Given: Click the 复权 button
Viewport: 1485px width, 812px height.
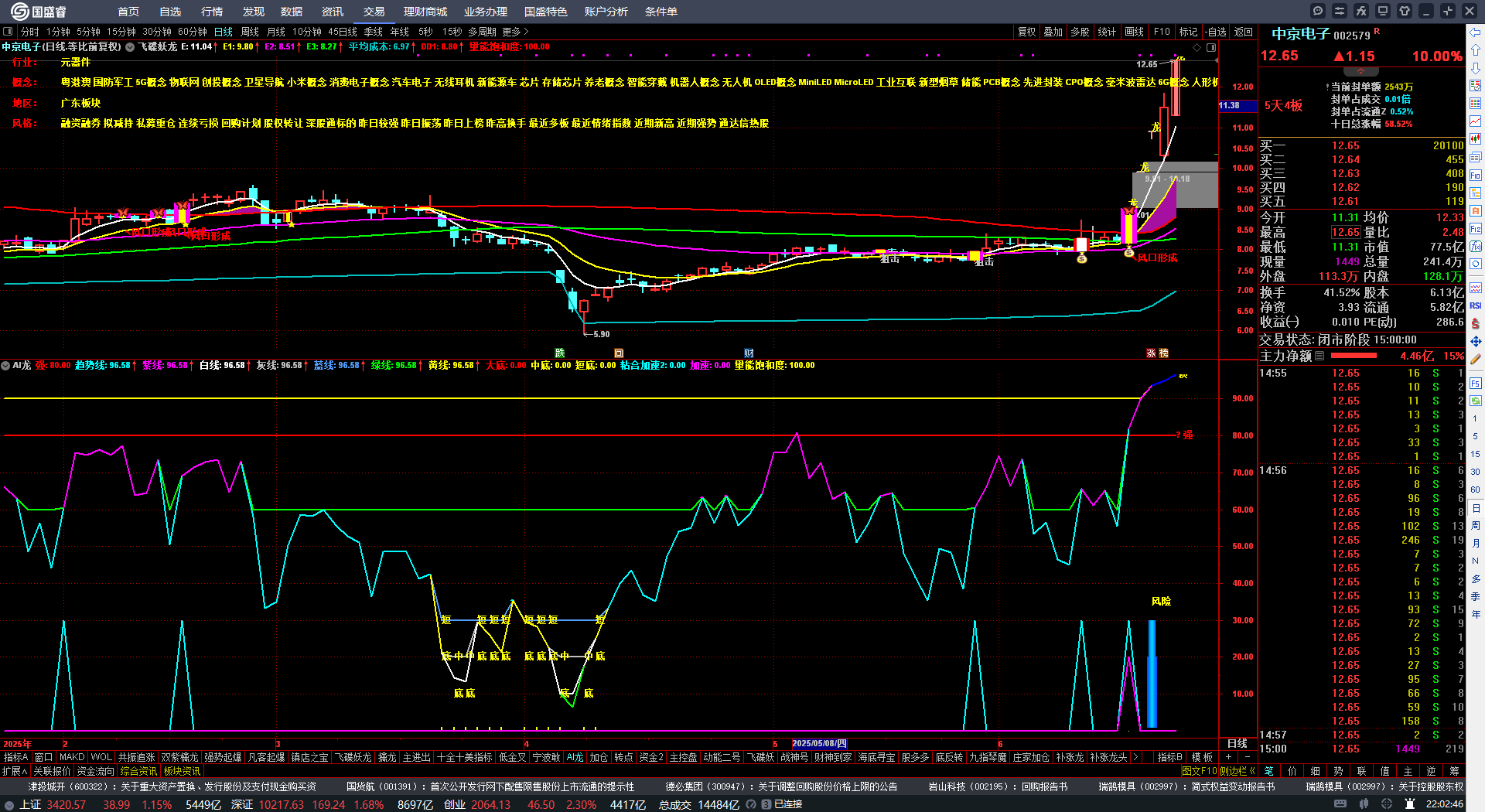Looking at the screenshot, I should pyautogui.click(x=1026, y=32).
